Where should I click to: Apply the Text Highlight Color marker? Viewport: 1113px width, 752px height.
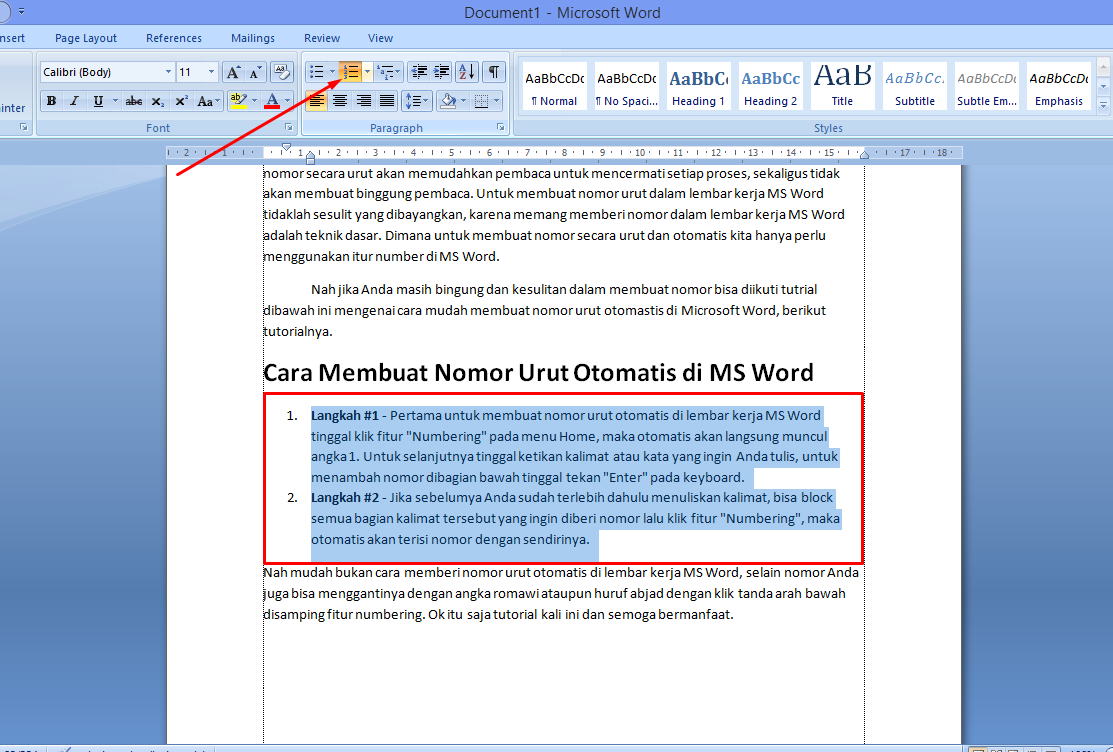point(238,101)
